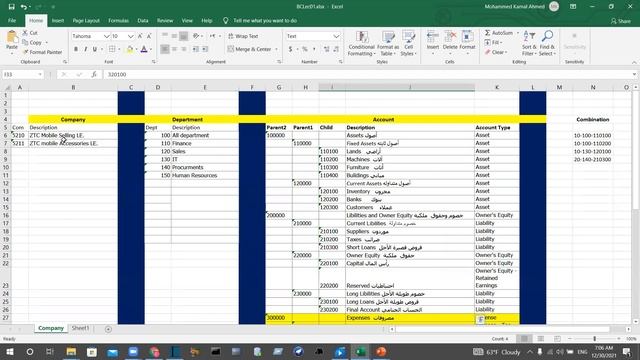Viewport: 640px width, 360px height.
Task: Switch to the Data tab
Action: coord(143,20)
